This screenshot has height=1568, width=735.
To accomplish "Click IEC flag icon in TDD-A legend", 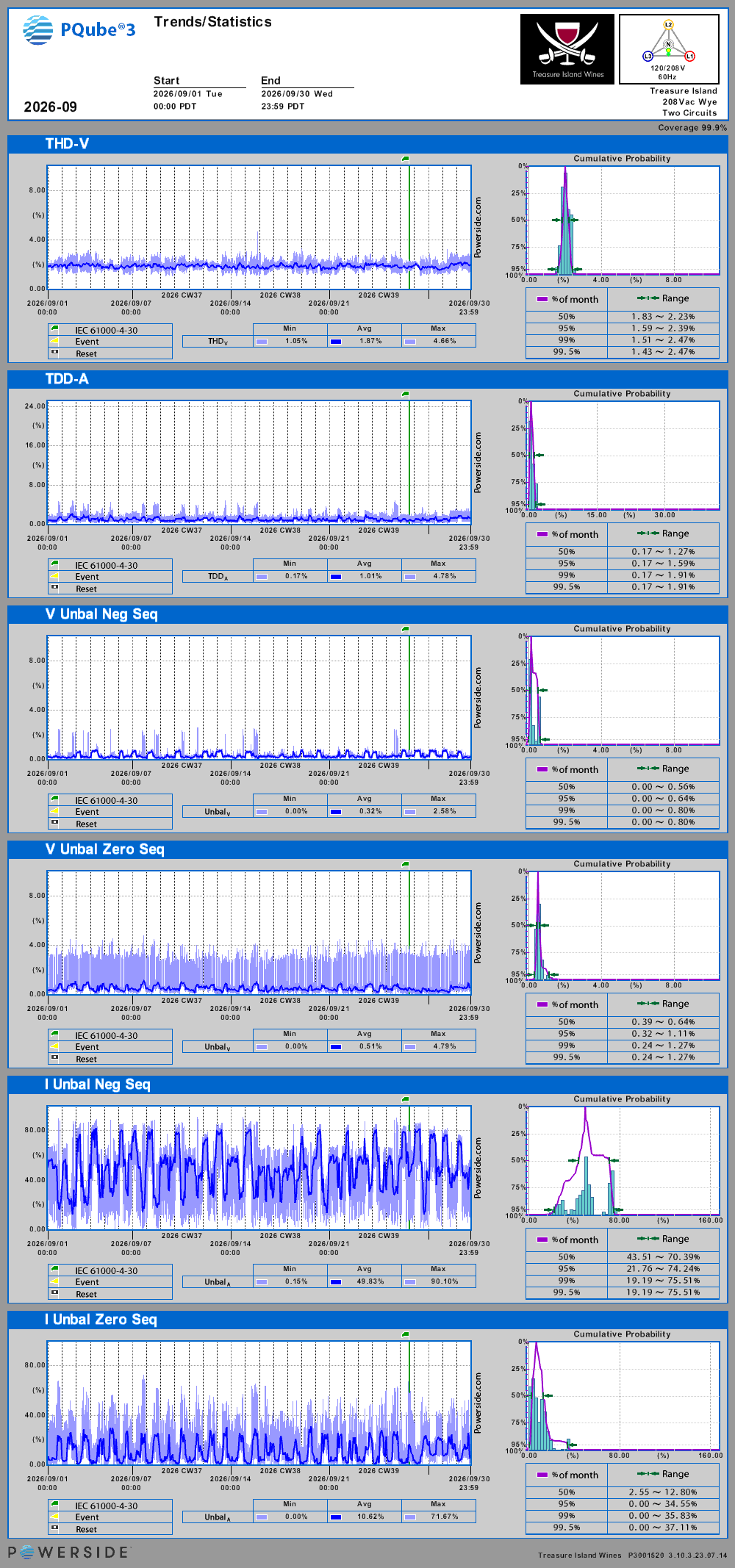I will tap(54, 565).
